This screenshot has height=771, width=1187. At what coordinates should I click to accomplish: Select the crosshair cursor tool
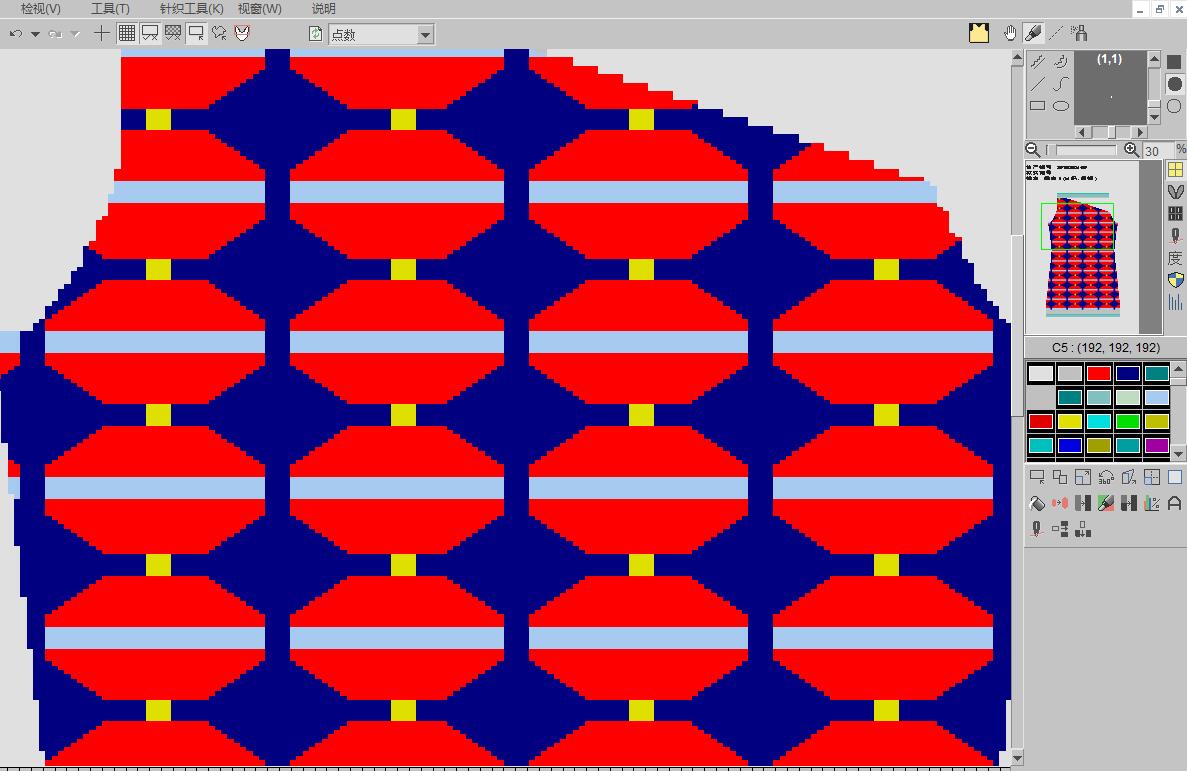click(x=101, y=33)
